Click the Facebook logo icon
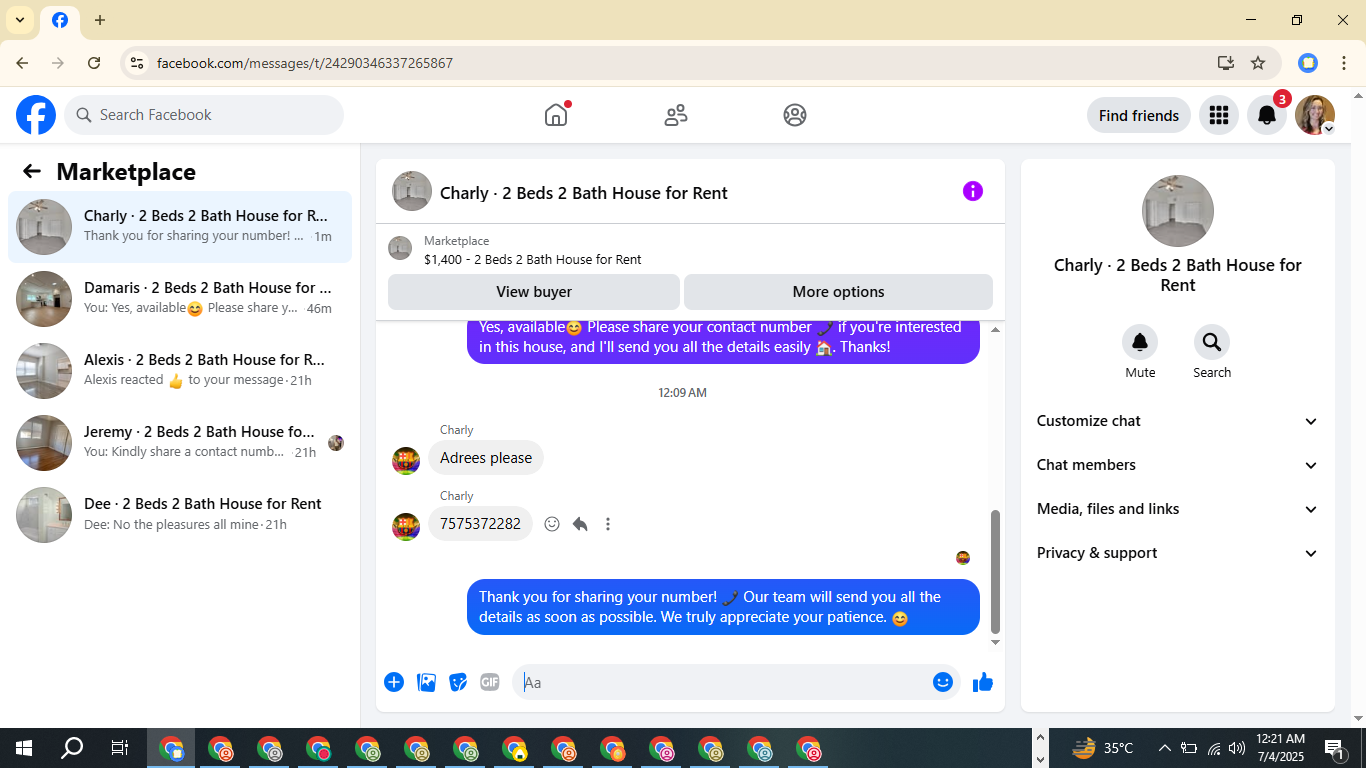Viewport: 1366px width, 768px height. (36, 115)
